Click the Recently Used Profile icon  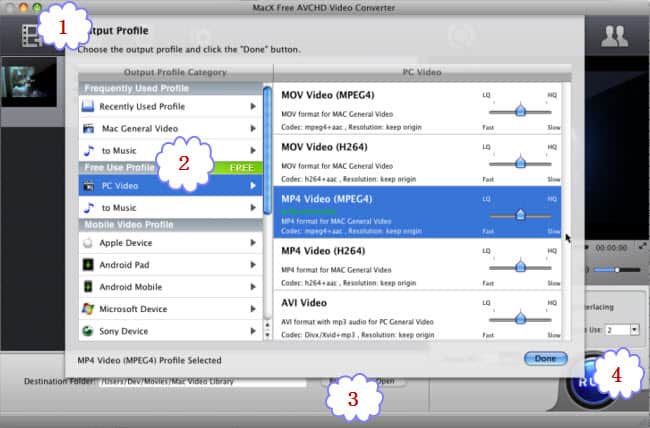coord(88,106)
